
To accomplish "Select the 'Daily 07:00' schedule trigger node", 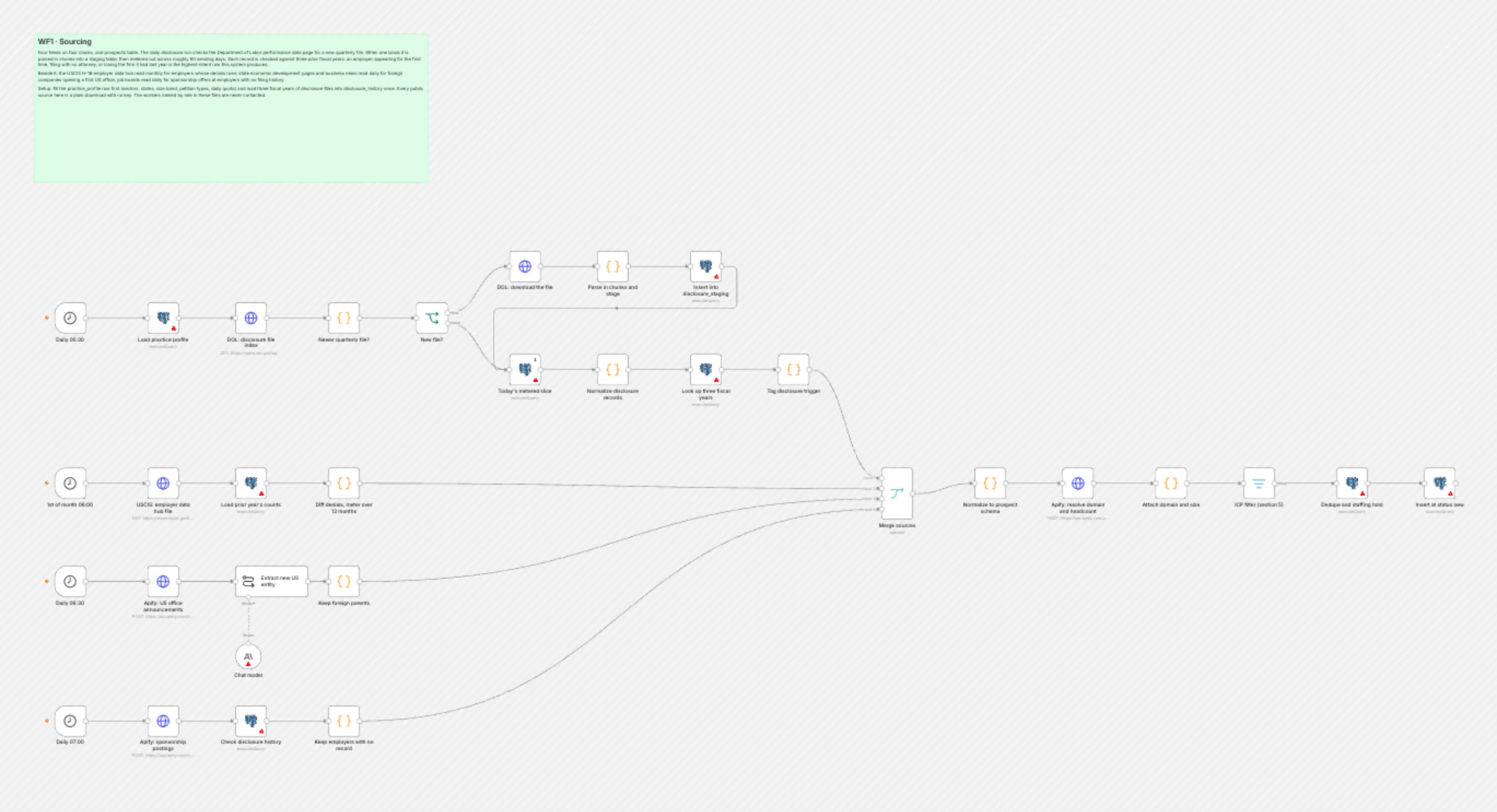I will (71, 721).
